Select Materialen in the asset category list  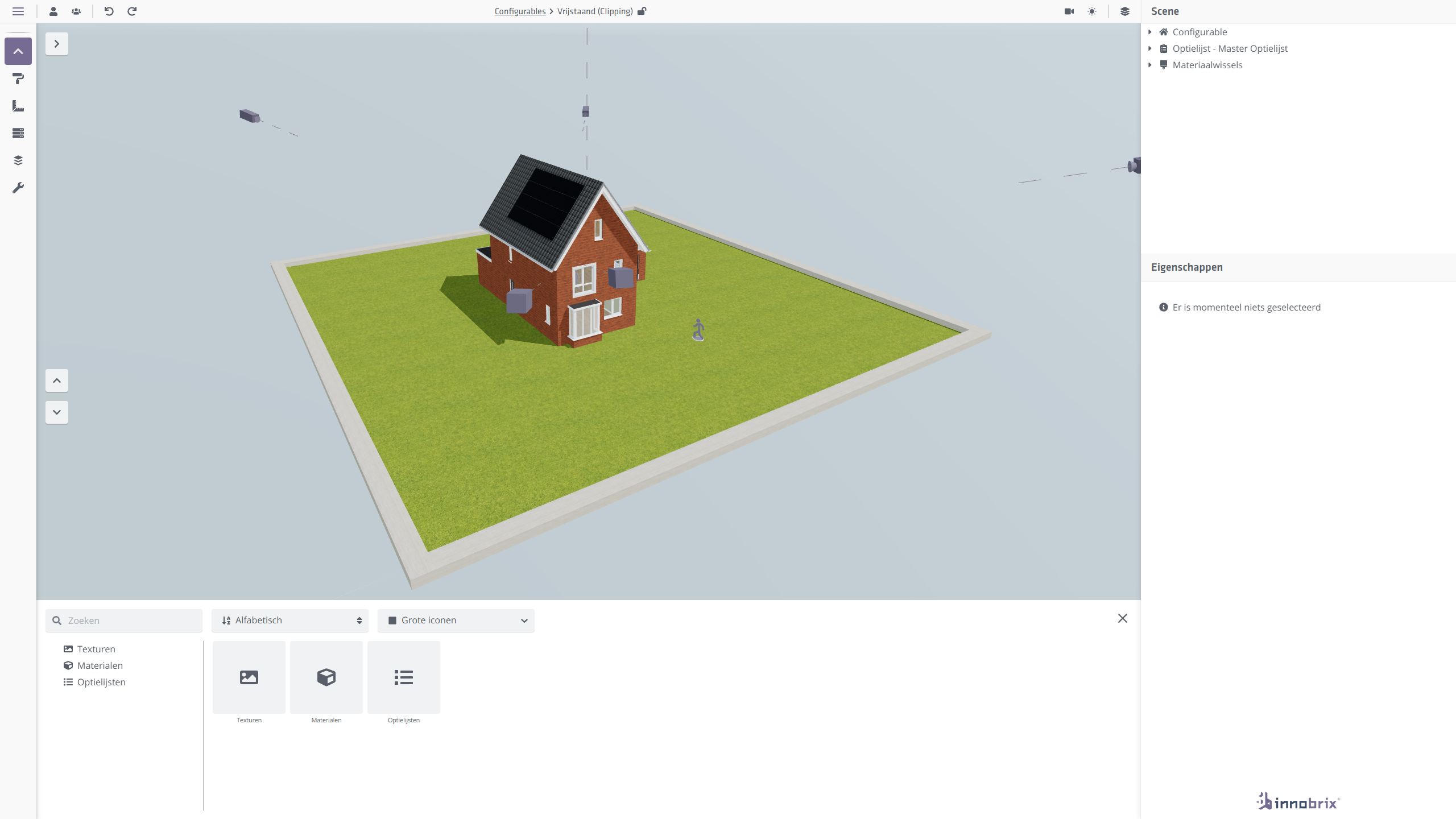click(100, 665)
